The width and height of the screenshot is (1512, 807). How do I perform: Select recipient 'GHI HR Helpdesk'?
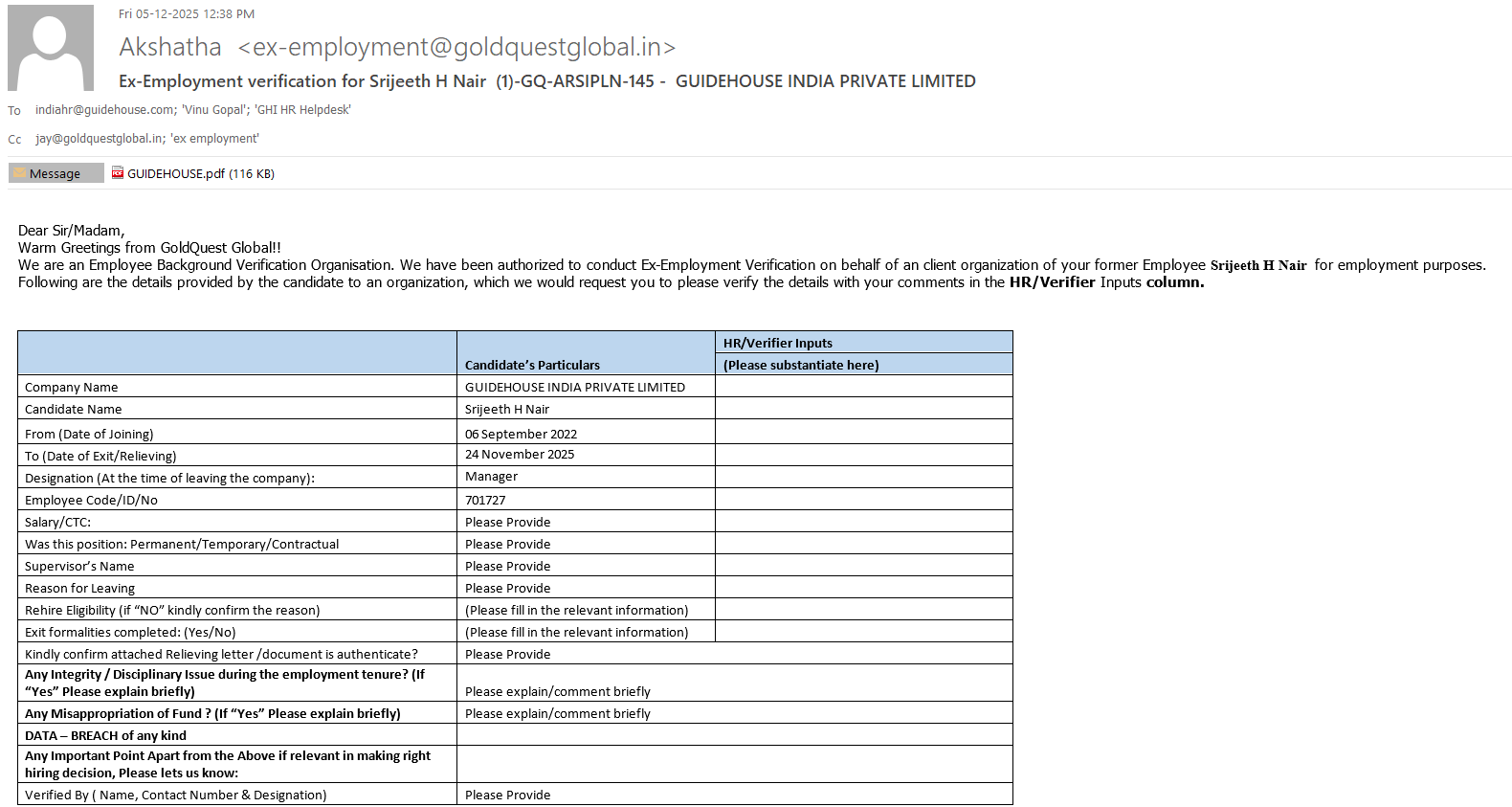302,110
